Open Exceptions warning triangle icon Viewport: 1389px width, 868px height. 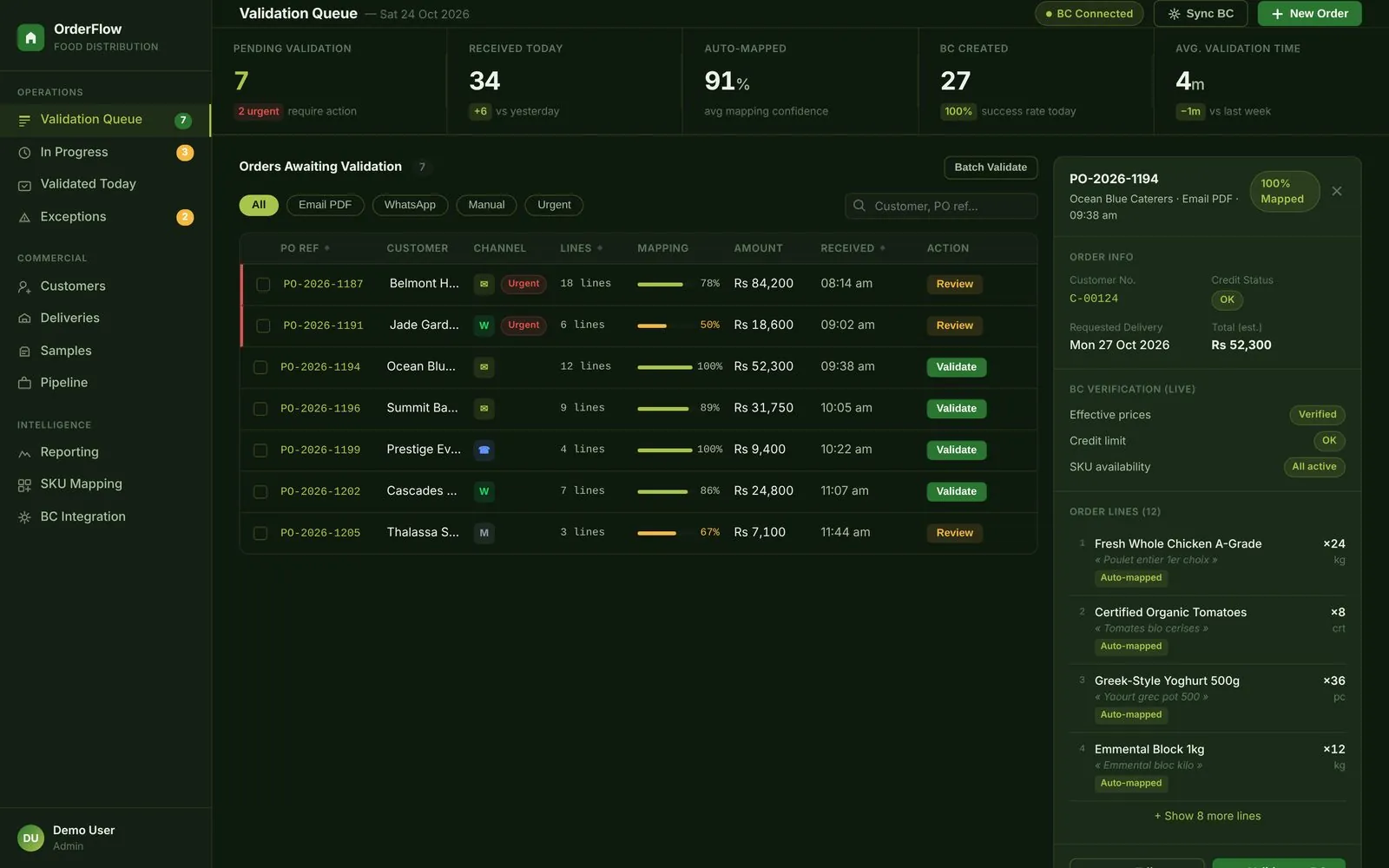pos(24,217)
